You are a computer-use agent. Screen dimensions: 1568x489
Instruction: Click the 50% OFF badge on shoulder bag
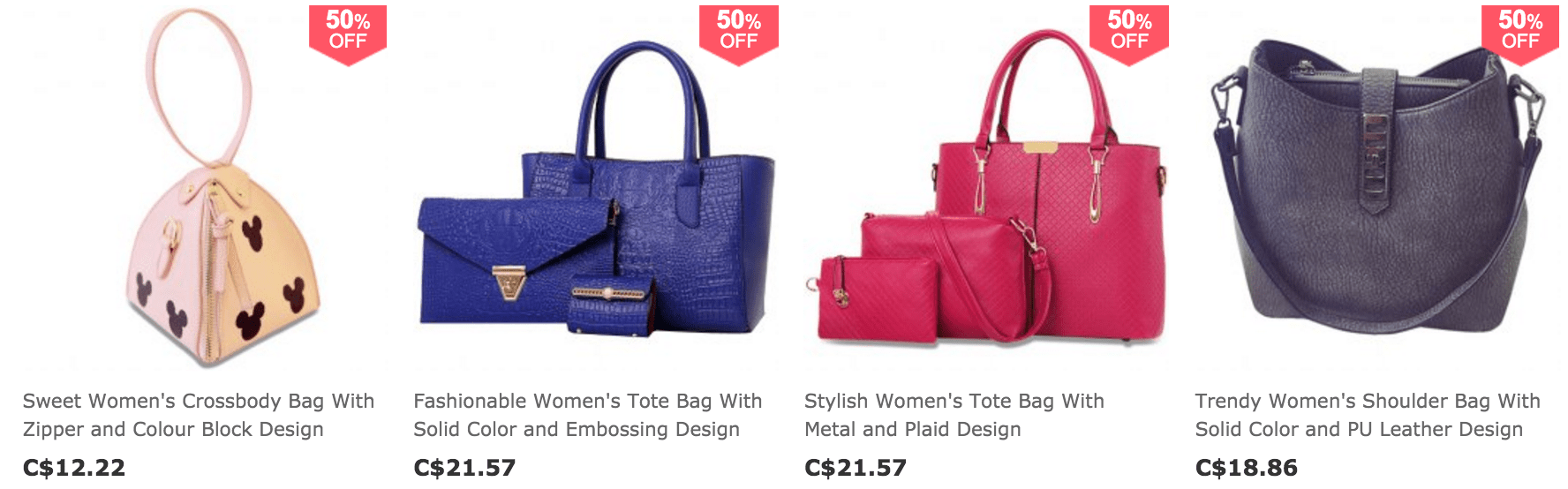pos(1520,34)
